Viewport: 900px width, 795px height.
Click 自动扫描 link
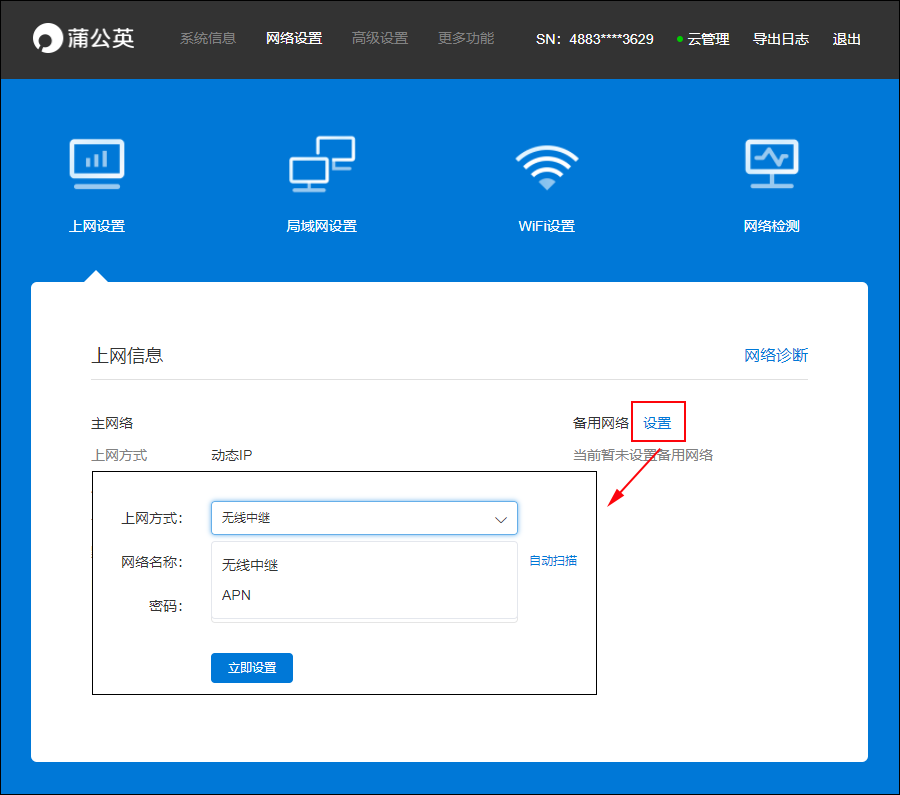[x=553, y=561]
